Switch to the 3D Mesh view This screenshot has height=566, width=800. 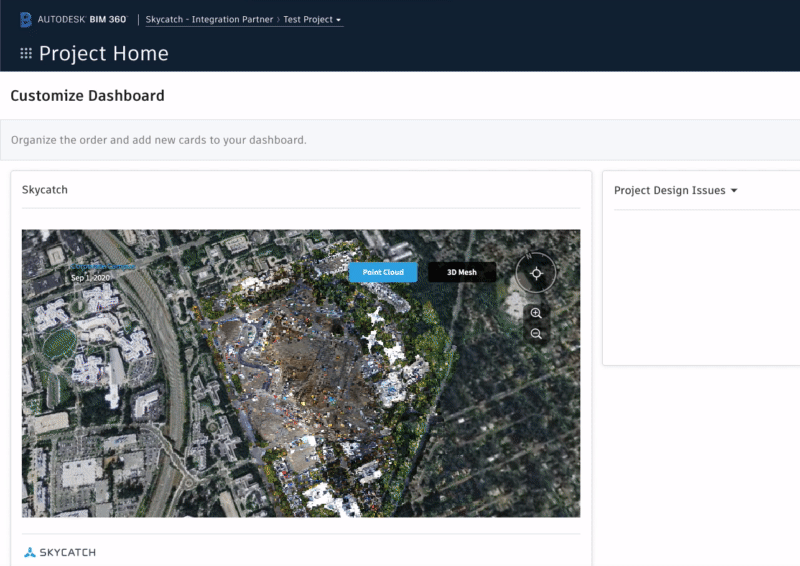coord(462,272)
